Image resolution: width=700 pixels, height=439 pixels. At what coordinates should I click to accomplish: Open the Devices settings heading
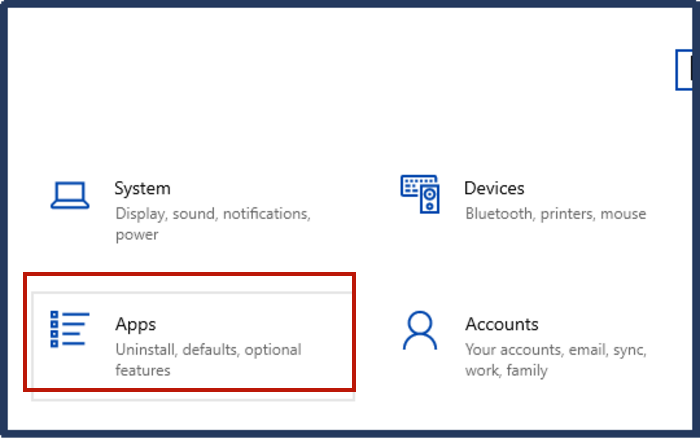[x=494, y=188]
